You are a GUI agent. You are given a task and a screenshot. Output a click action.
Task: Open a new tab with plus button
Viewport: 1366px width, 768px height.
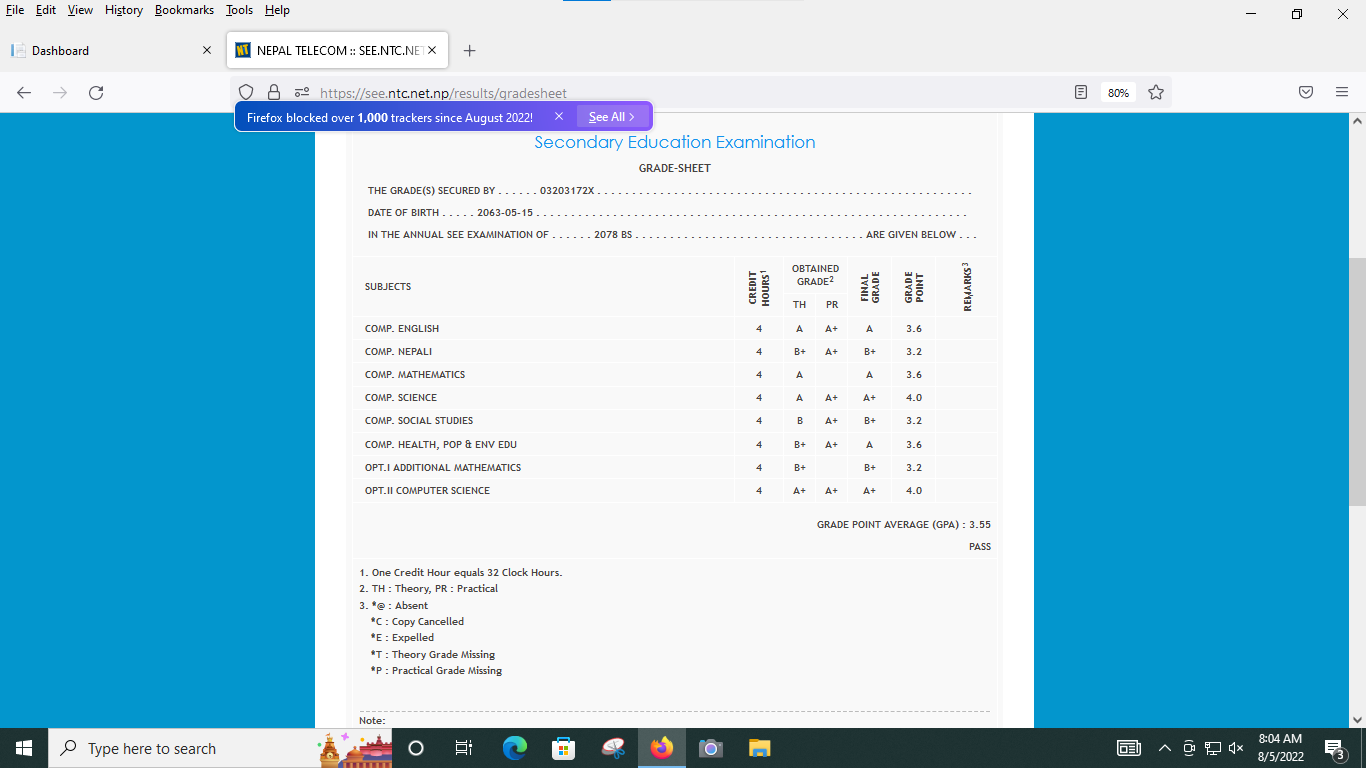[470, 51]
